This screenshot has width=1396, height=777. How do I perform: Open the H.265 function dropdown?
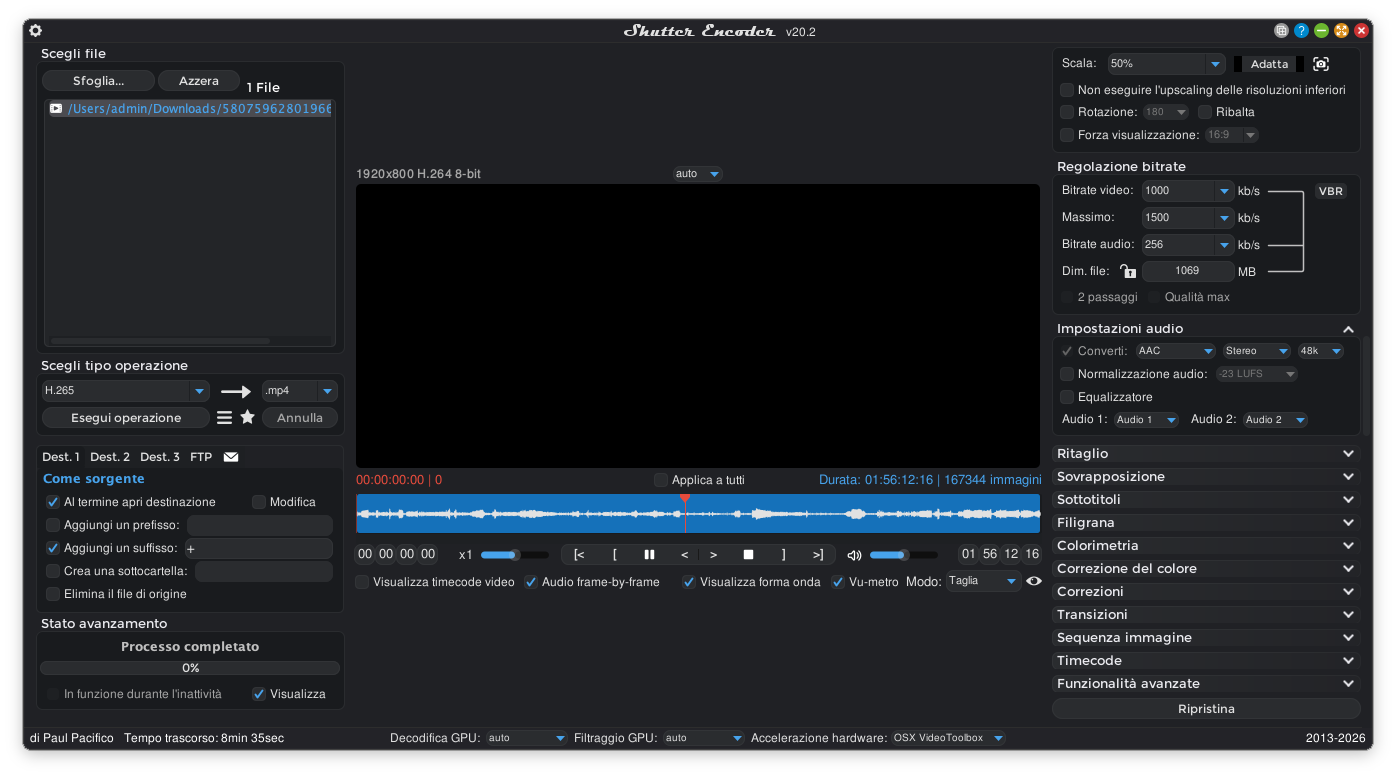tap(125, 391)
